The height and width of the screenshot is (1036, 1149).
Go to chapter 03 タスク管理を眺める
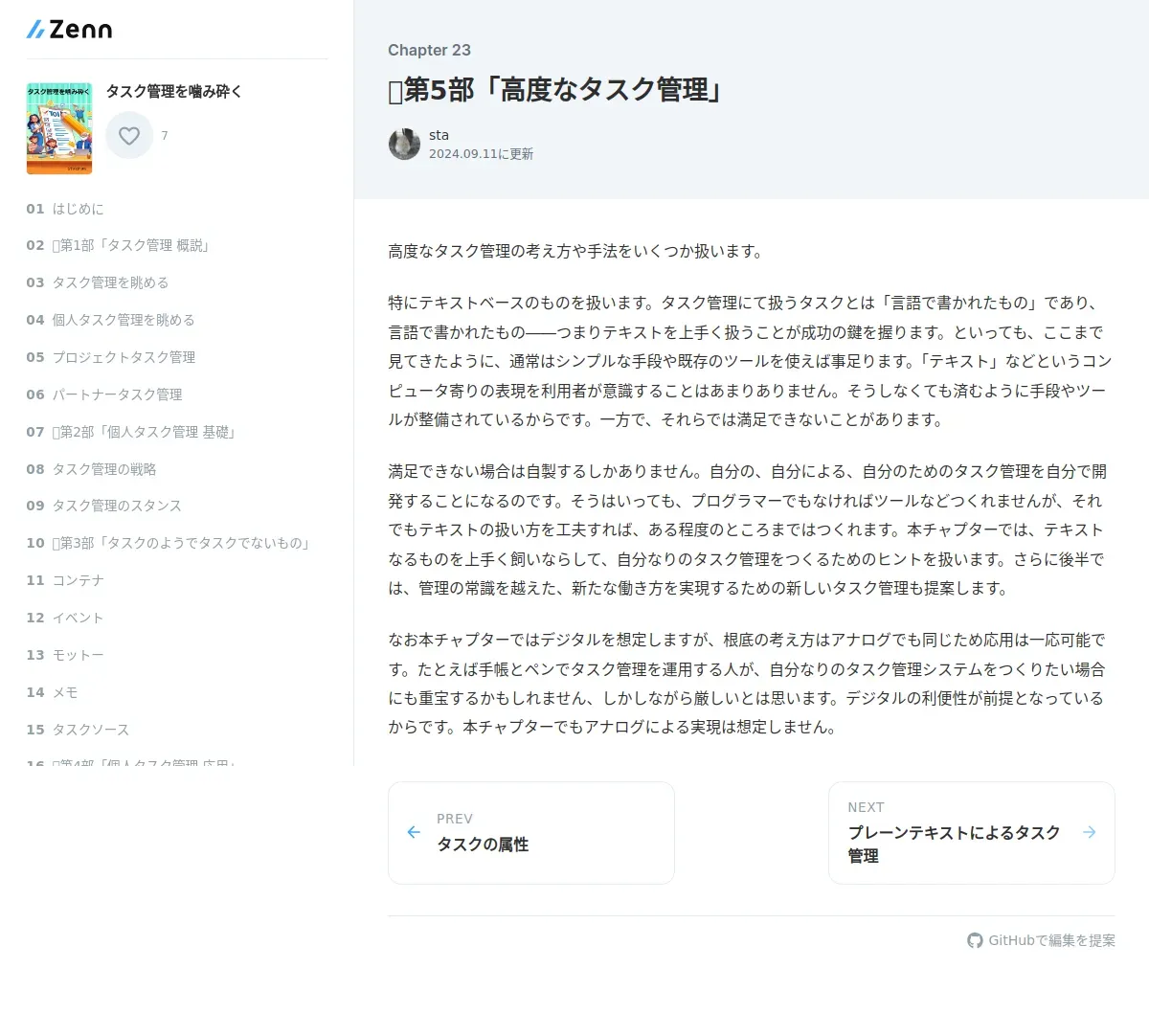pos(98,282)
